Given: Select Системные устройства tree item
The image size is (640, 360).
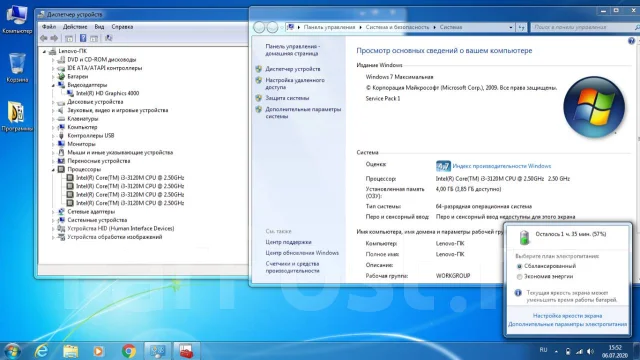Looking at the screenshot, I should 97,220.
